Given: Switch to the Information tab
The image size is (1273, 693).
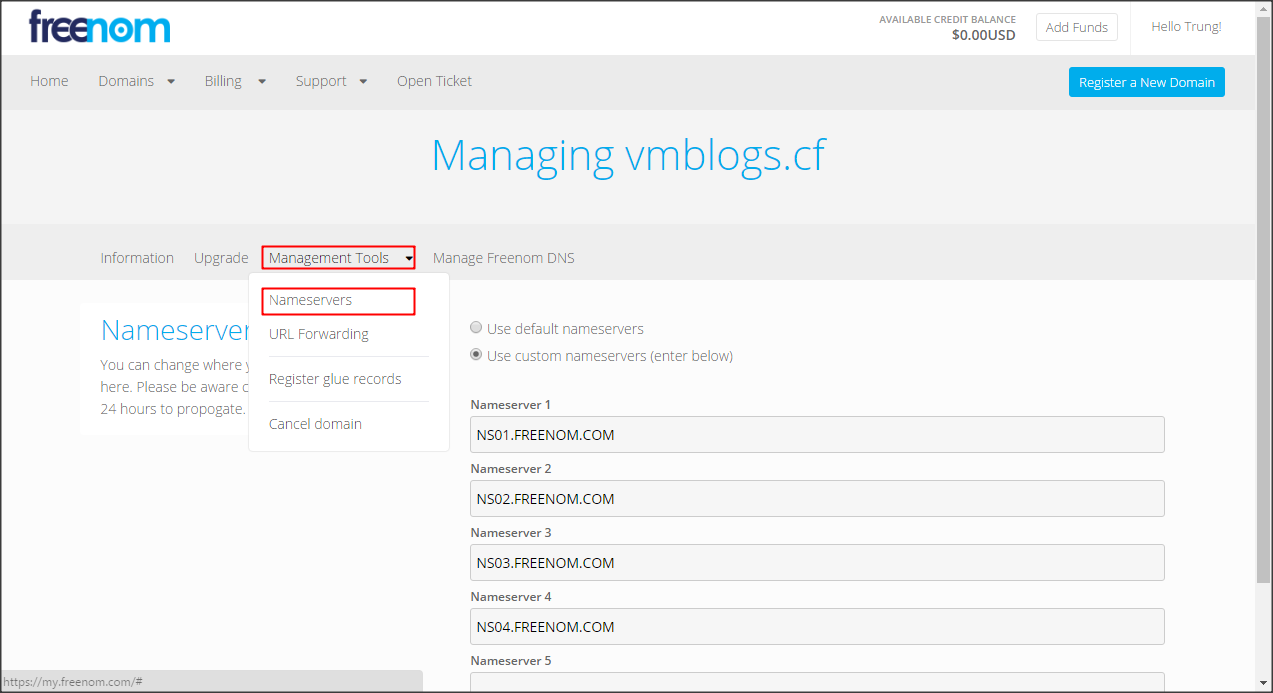Looking at the screenshot, I should [137, 258].
